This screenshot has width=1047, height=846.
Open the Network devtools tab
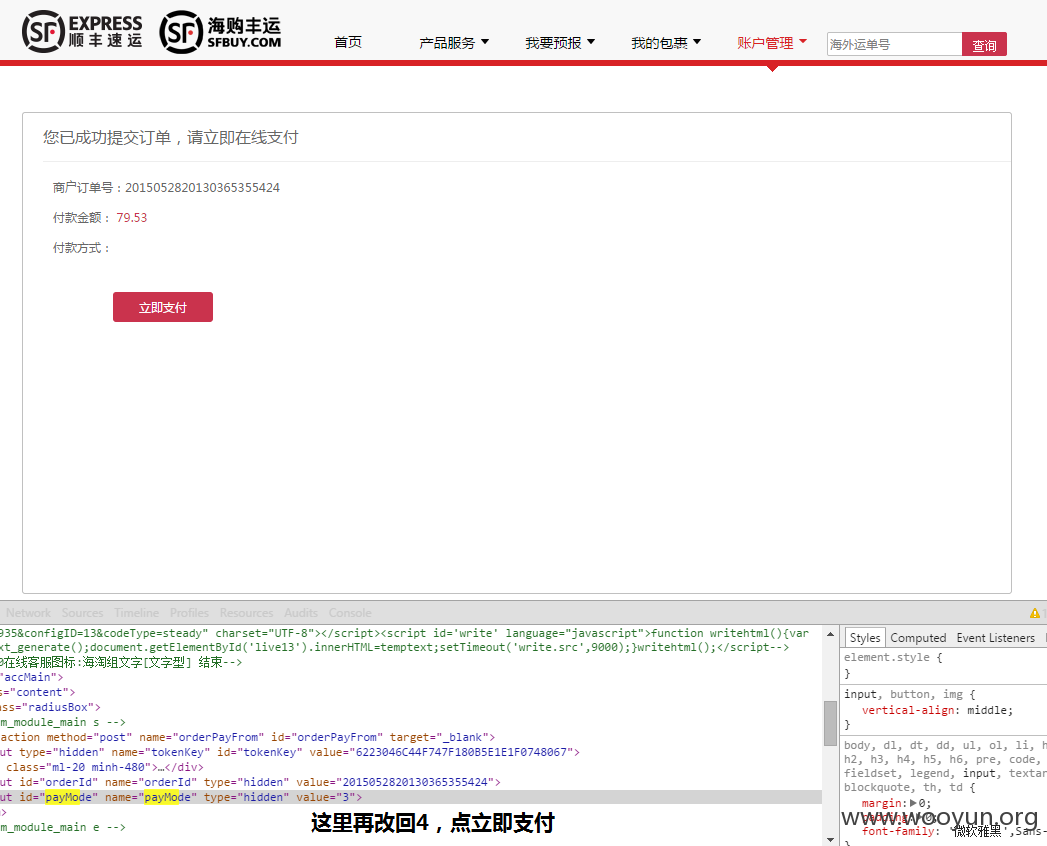[x=28, y=613]
